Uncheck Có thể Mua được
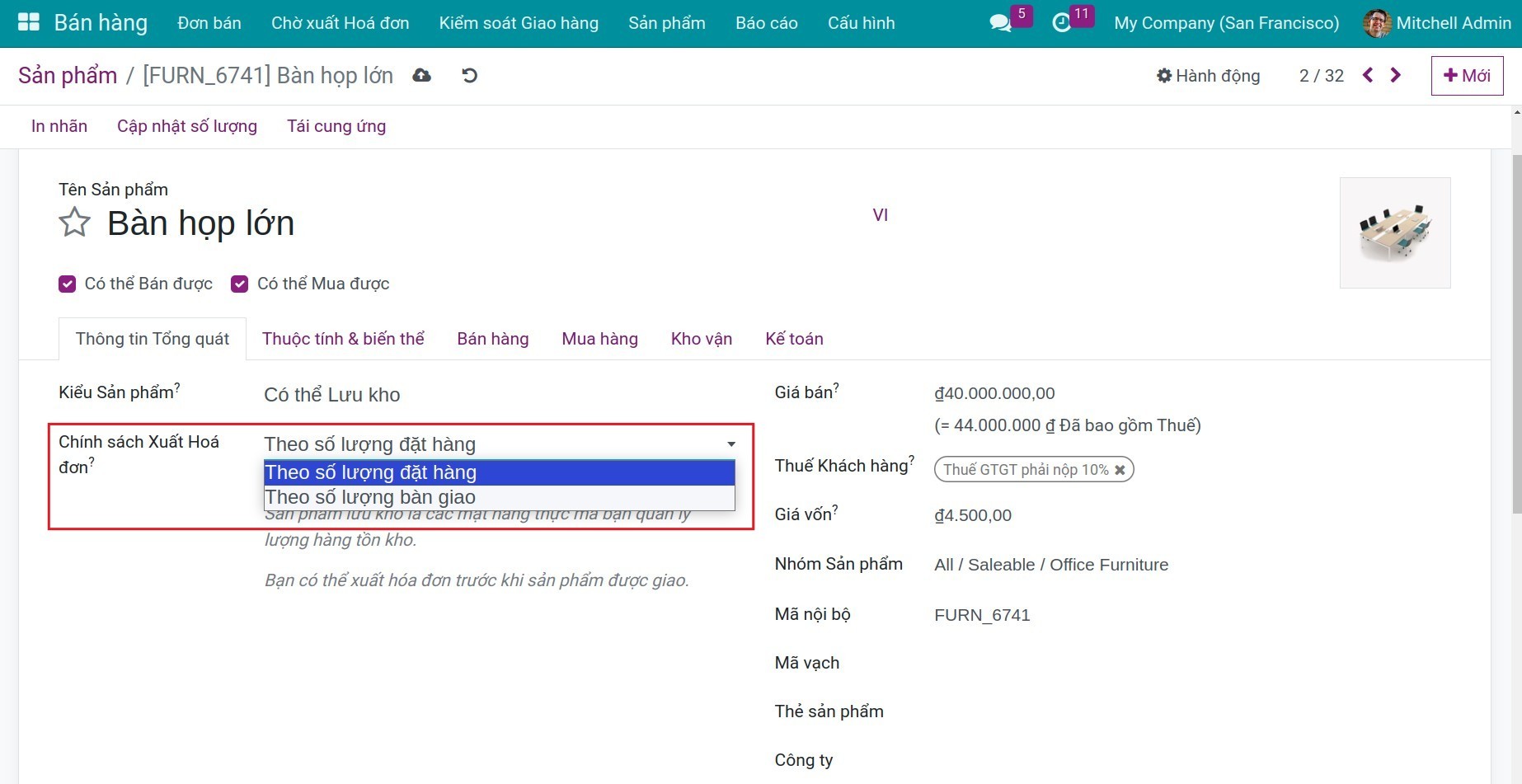Image resolution: width=1522 pixels, height=784 pixels. coord(239,284)
